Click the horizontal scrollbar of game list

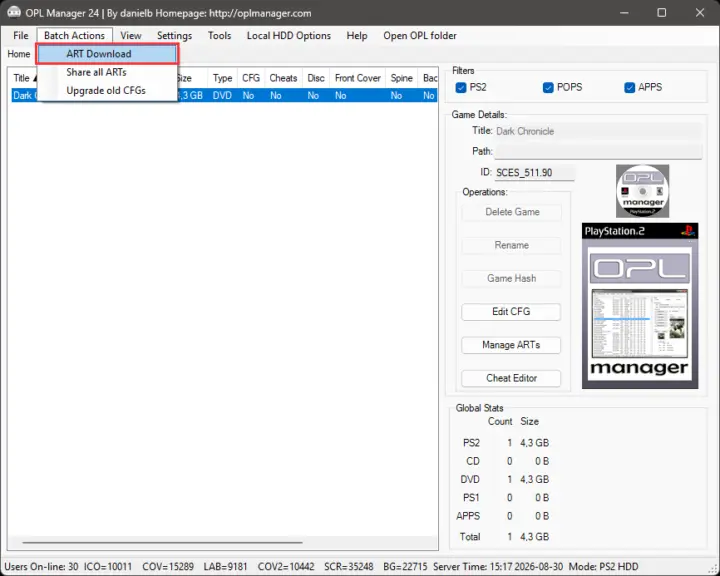point(162,542)
